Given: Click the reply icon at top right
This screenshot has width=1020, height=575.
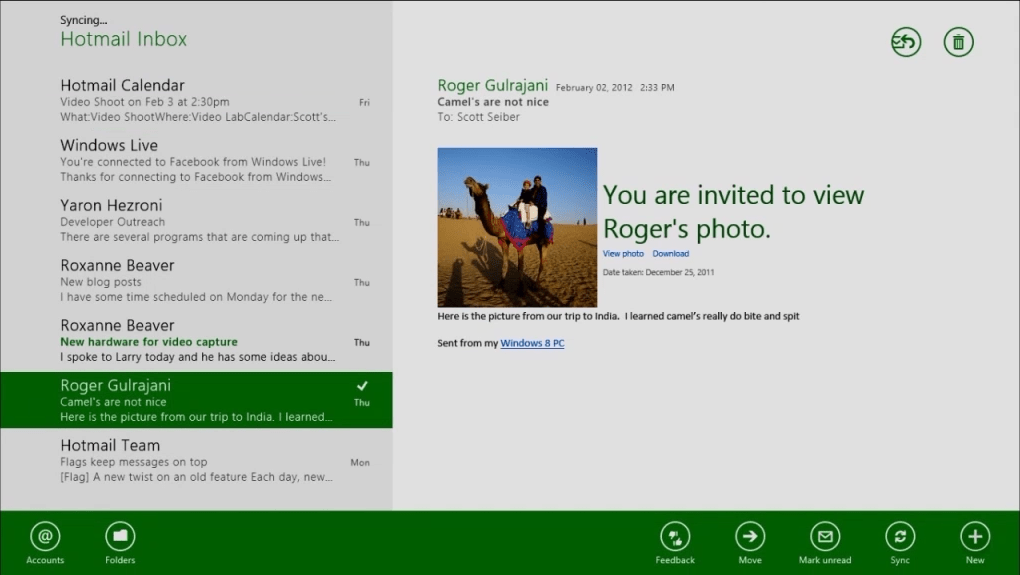Looking at the screenshot, I should (x=906, y=42).
